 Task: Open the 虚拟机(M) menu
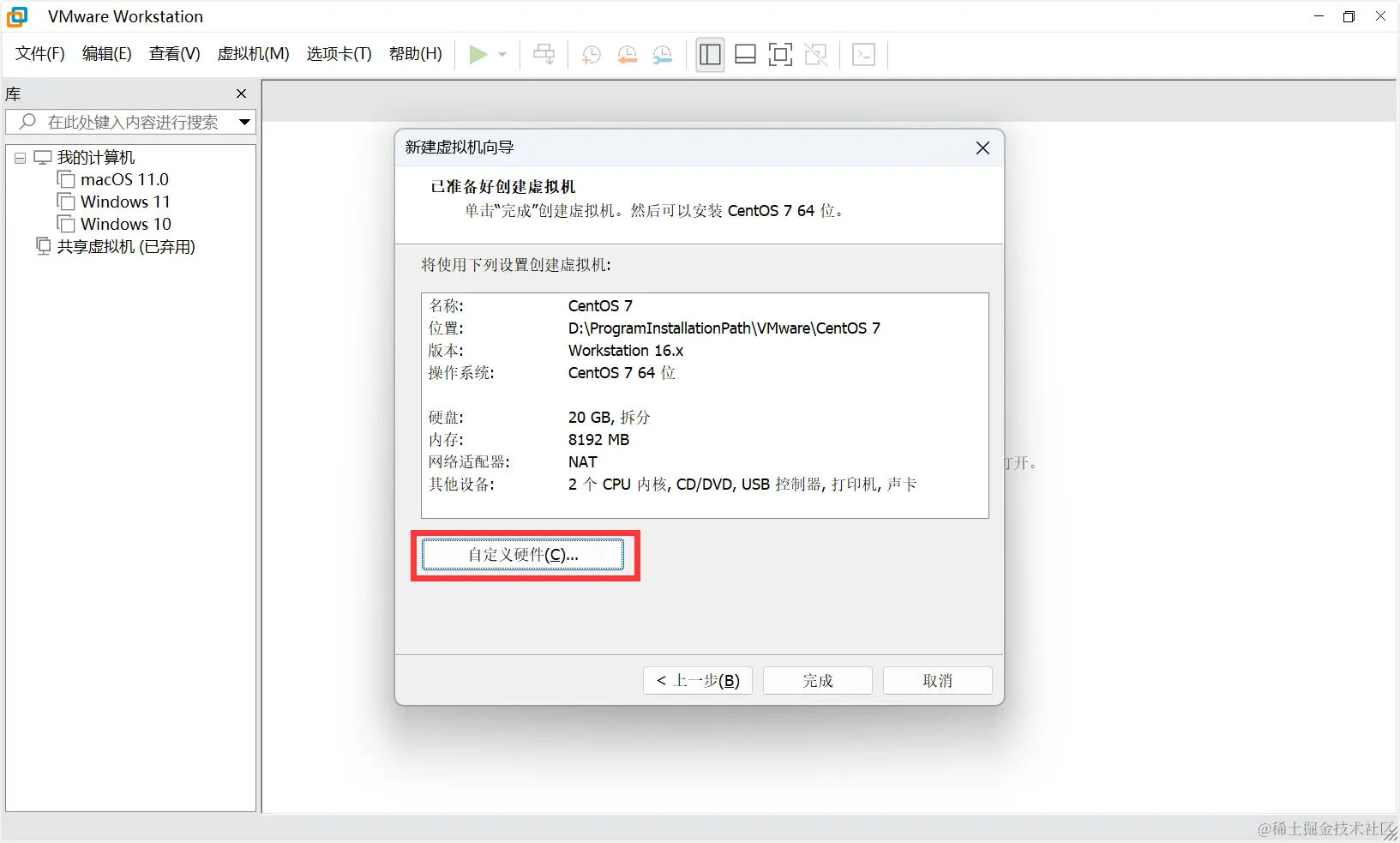coord(254,54)
